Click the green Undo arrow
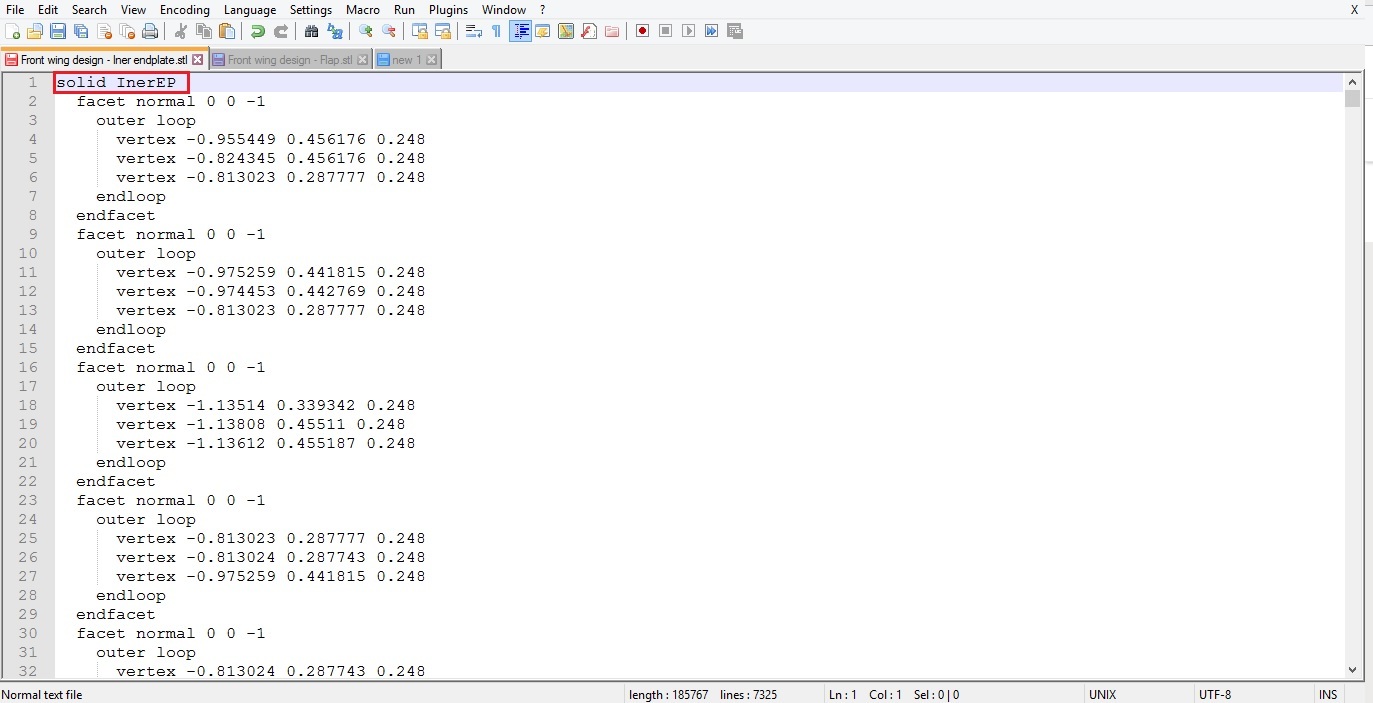 (258, 31)
